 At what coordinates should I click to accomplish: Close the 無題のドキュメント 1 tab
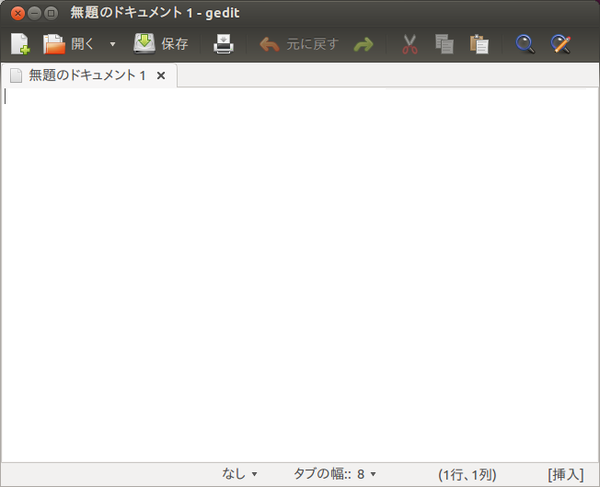click(161, 75)
